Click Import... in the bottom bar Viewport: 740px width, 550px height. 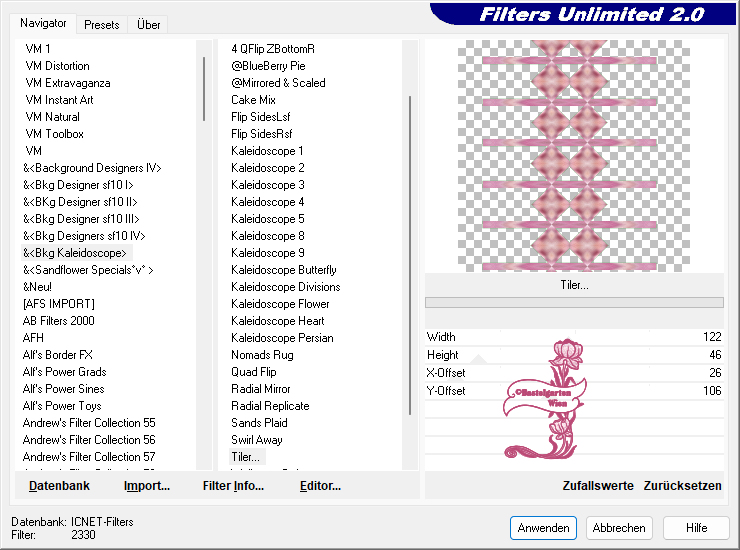[x=147, y=486]
